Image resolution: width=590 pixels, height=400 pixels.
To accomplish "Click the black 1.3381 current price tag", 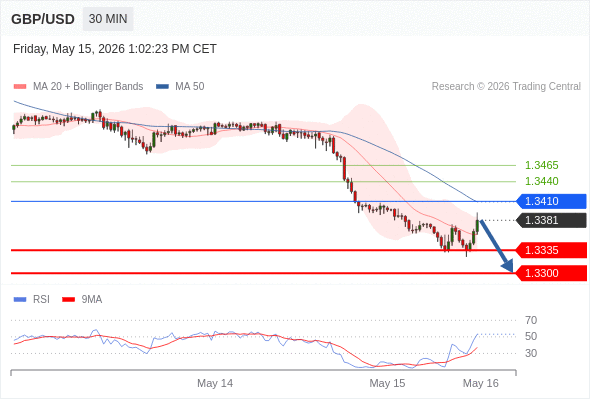I will coord(551,221).
